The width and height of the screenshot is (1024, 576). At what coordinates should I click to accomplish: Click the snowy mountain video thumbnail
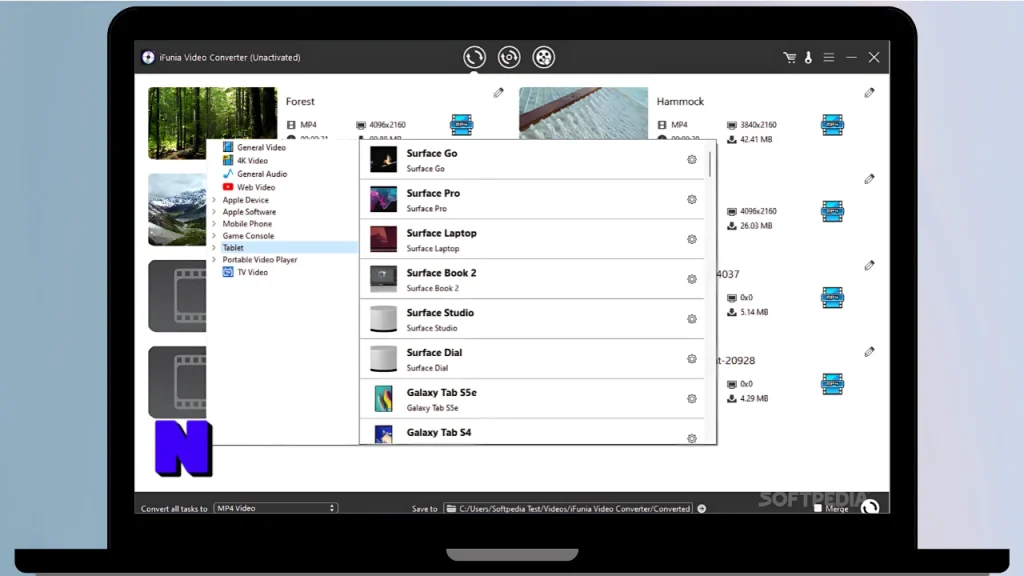[177, 210]
